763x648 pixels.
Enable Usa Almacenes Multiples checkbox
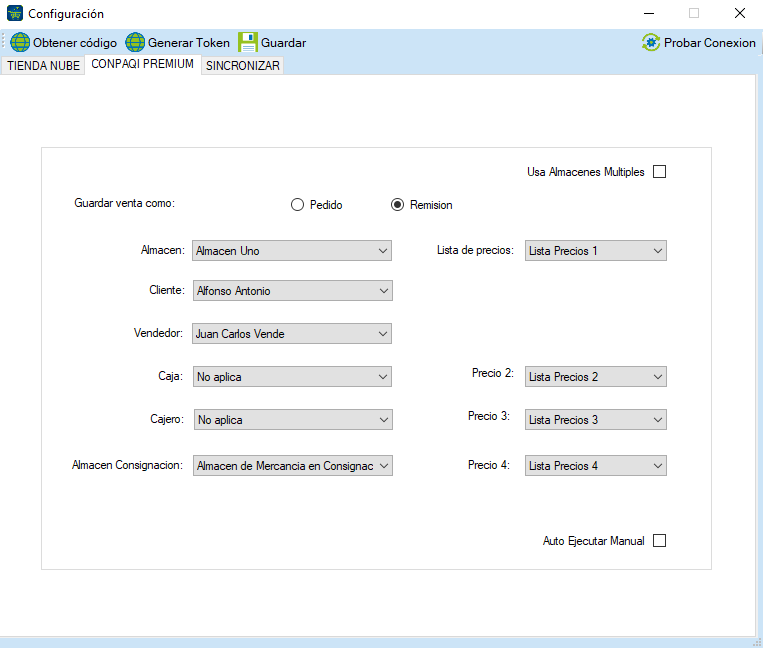click(x=659, y=172)
